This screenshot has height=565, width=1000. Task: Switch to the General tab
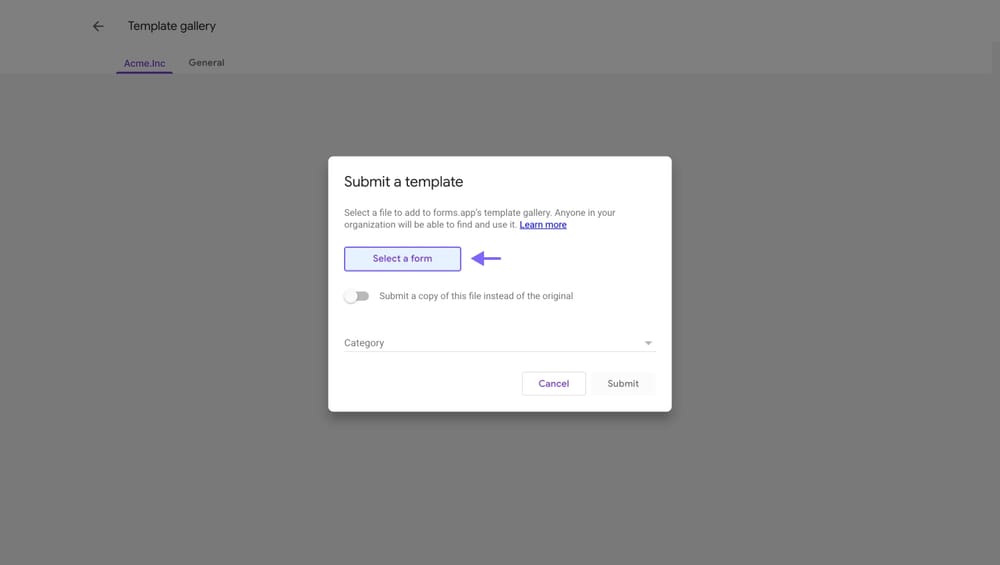[x=206, y=63]
